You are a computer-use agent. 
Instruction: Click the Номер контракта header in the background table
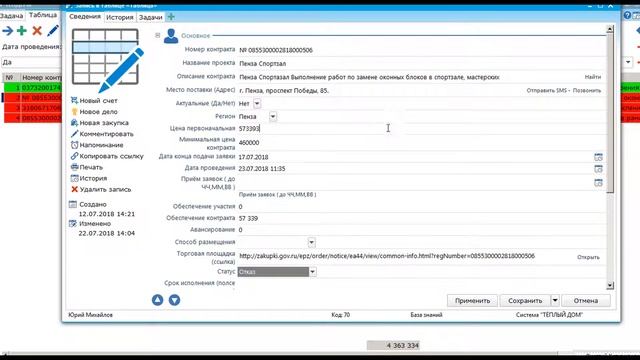click(42, 78)
